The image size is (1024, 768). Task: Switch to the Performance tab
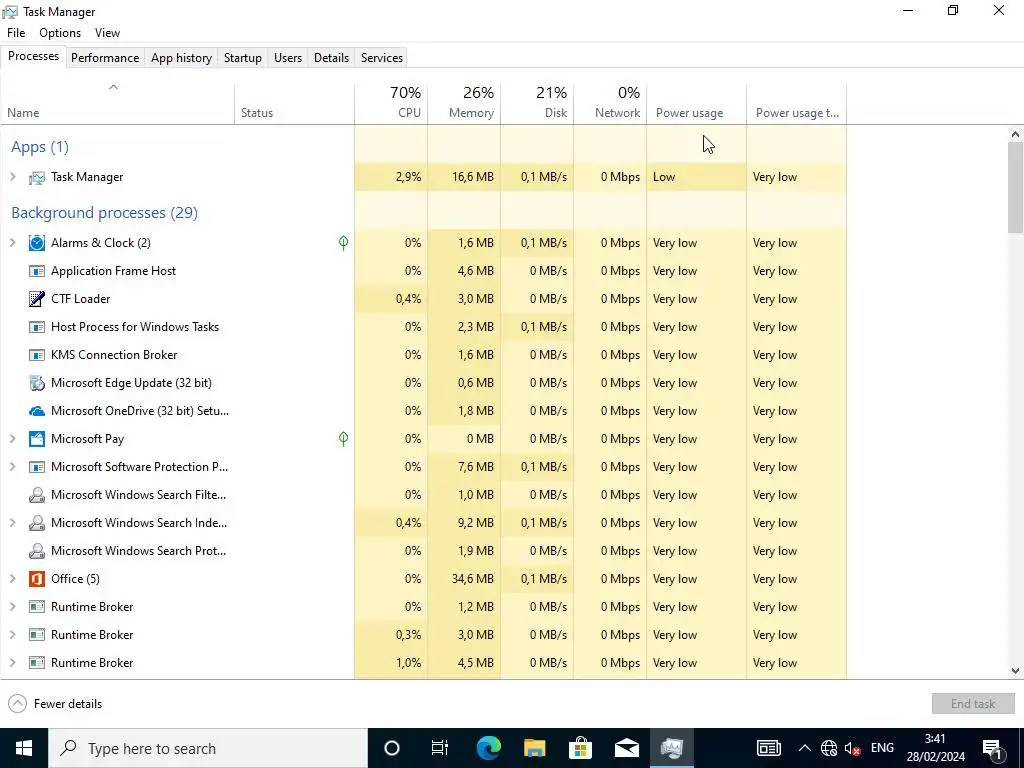105,57
